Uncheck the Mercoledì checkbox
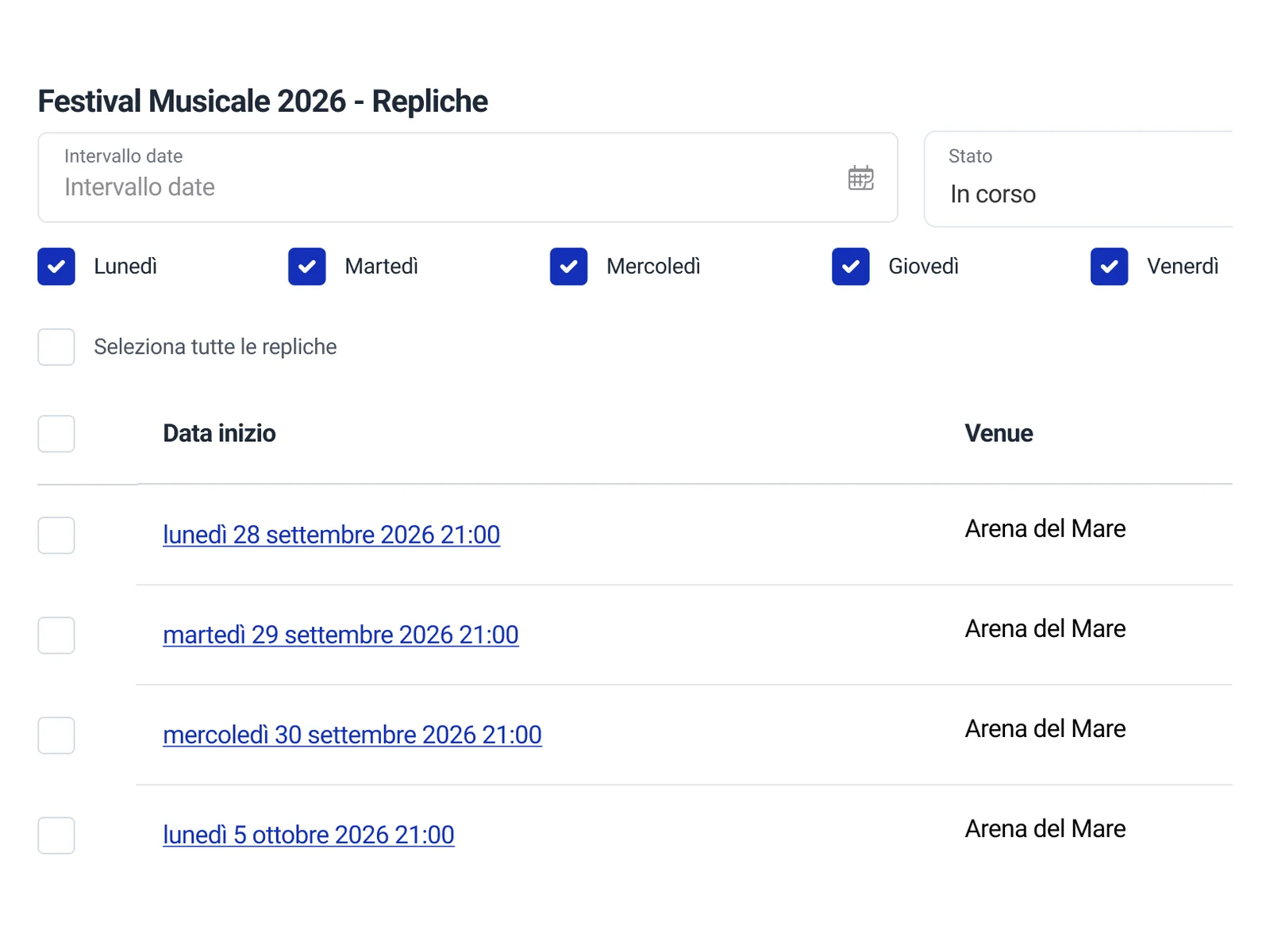 [x=569, y=267]
